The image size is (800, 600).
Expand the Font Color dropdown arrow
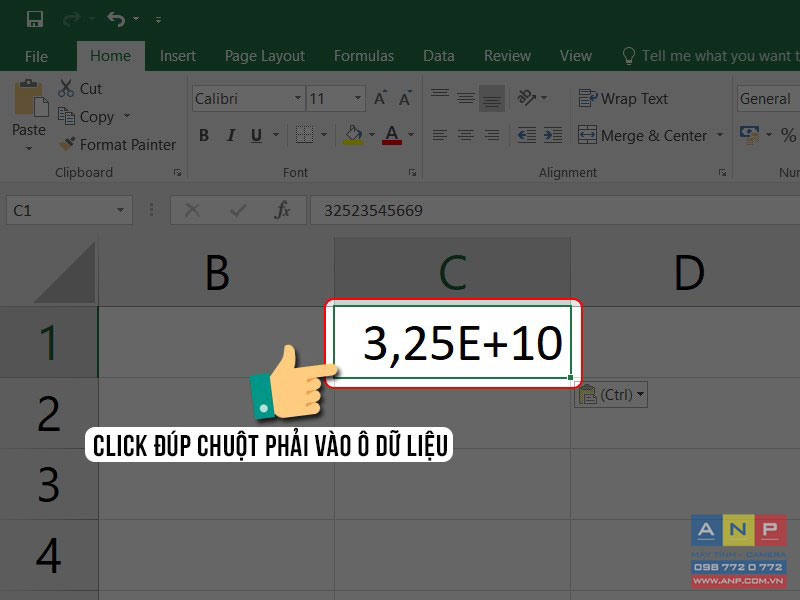[x=411, y=135]
